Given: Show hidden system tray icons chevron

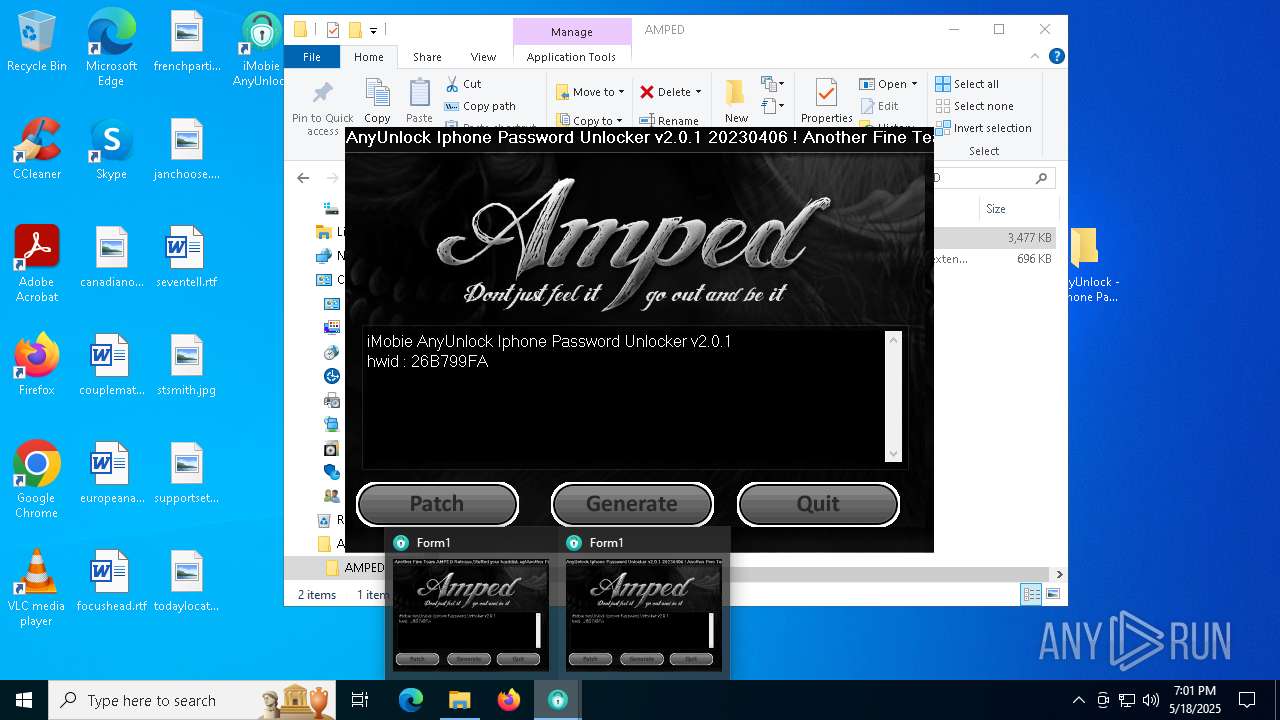Looking at the screenshot, I should [1078, 700].
